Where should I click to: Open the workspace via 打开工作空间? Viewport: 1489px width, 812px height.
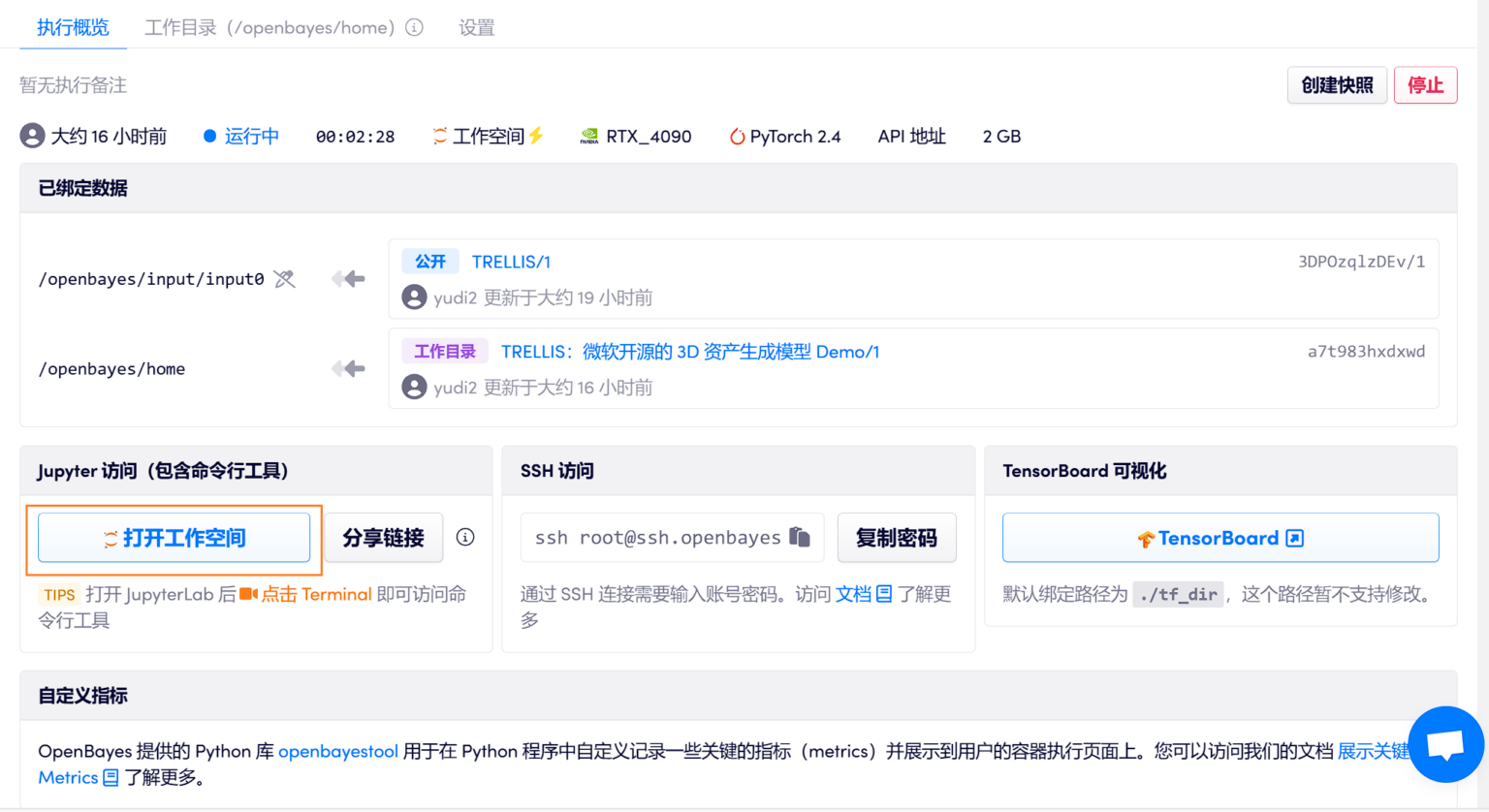pyautogui.click(x=175, y=537)
